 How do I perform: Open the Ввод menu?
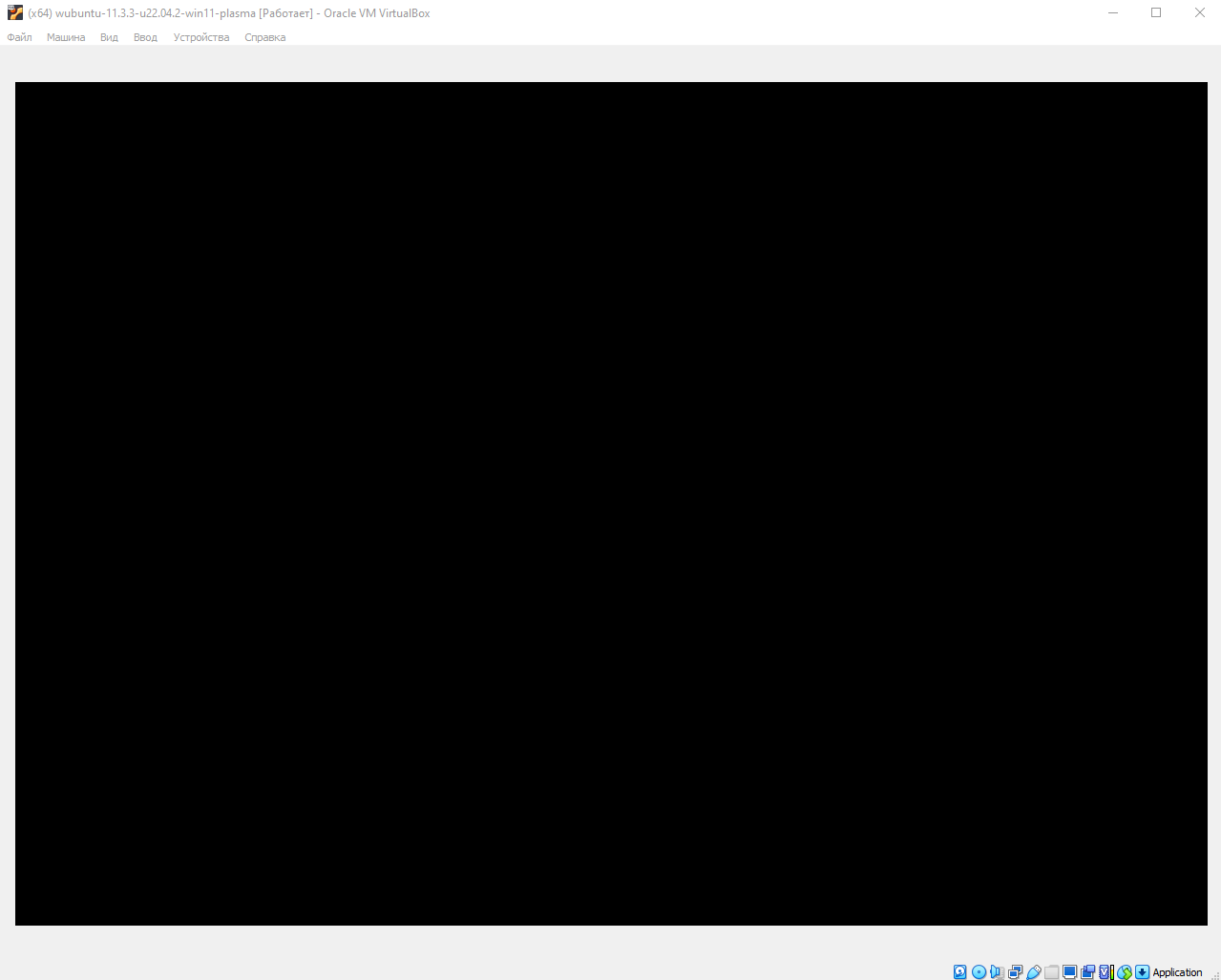pyautogui.click(x=145, y=37)
